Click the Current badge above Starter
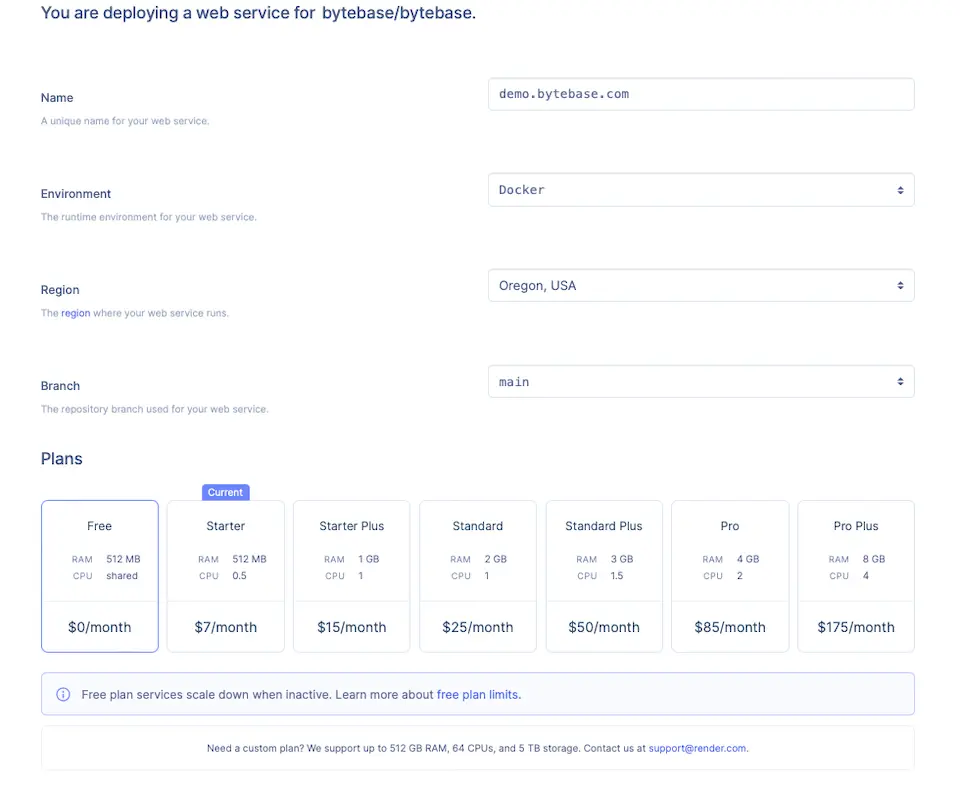960x786 pixels. (225, 492)
